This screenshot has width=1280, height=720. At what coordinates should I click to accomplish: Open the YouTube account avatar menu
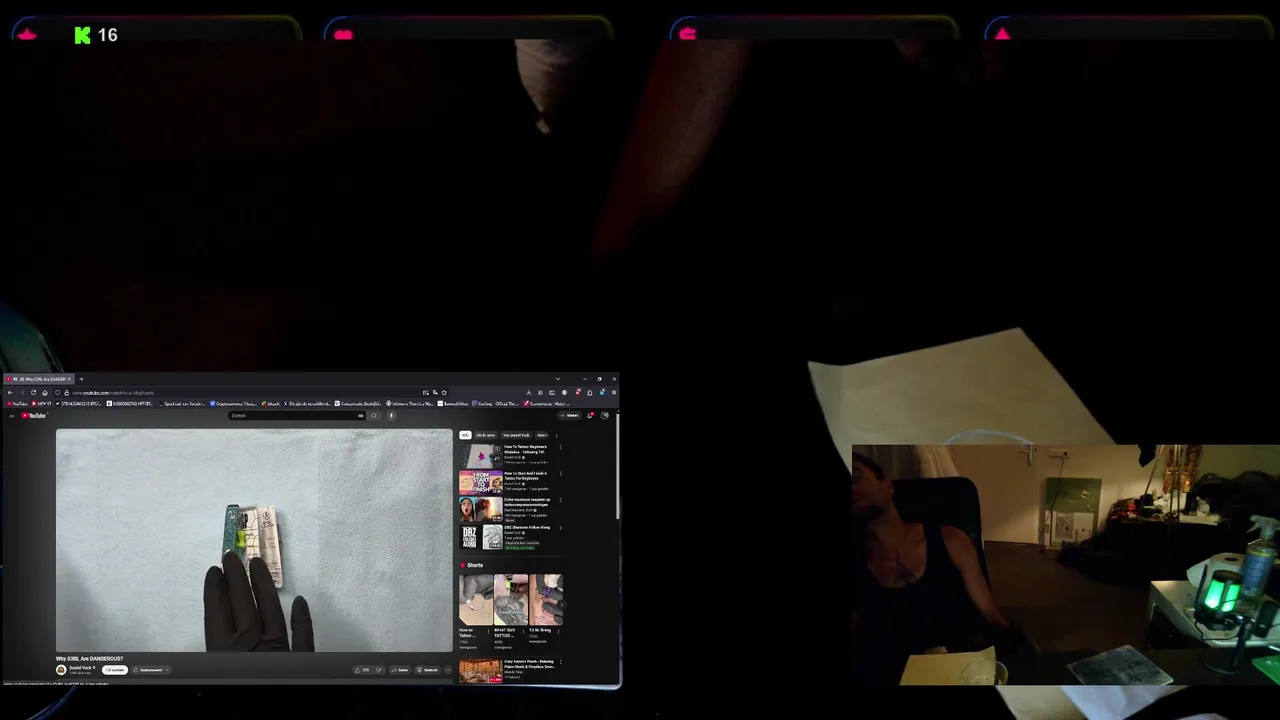click(604, 416)
